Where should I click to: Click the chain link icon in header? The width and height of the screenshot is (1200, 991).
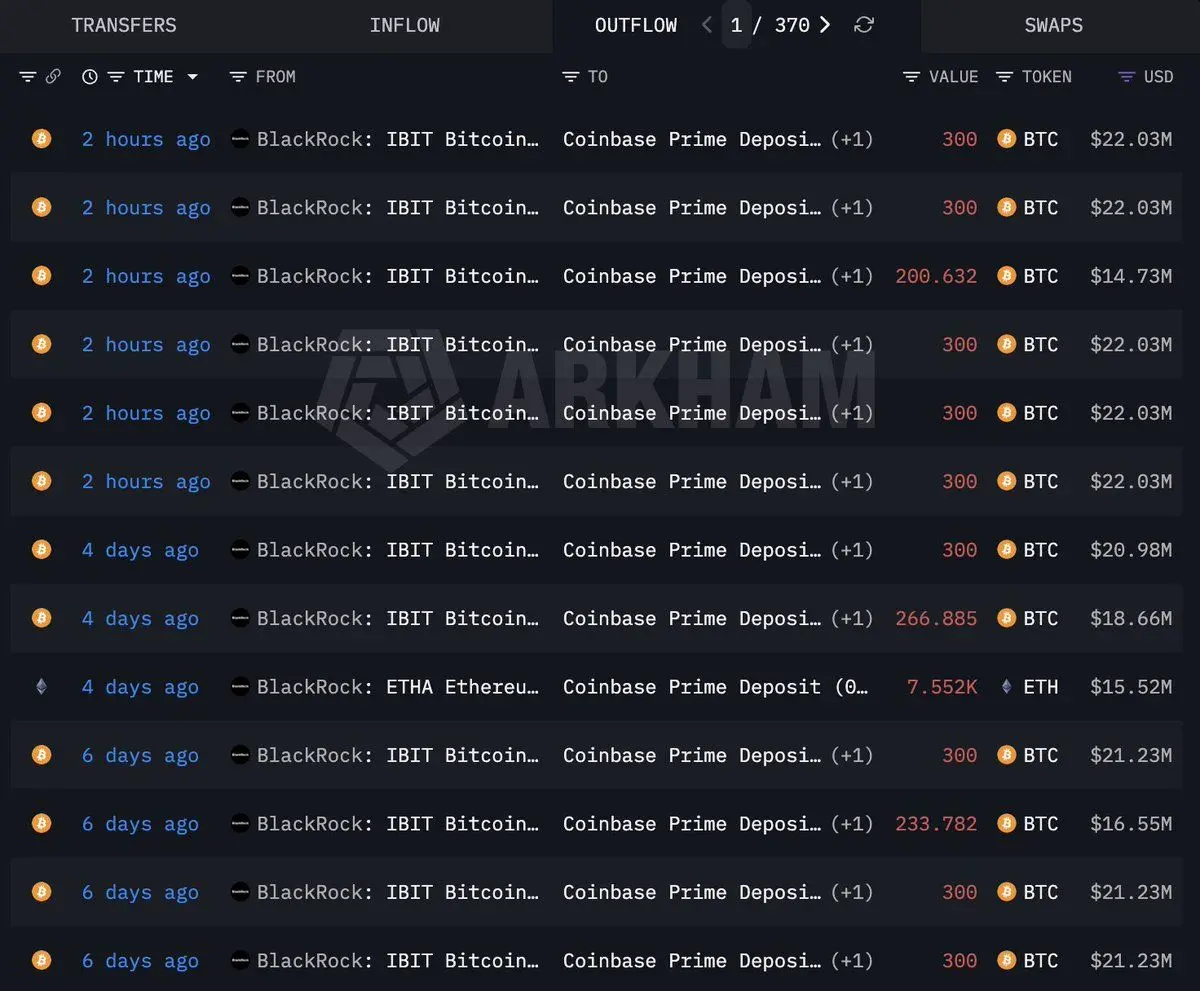point(54,77)
